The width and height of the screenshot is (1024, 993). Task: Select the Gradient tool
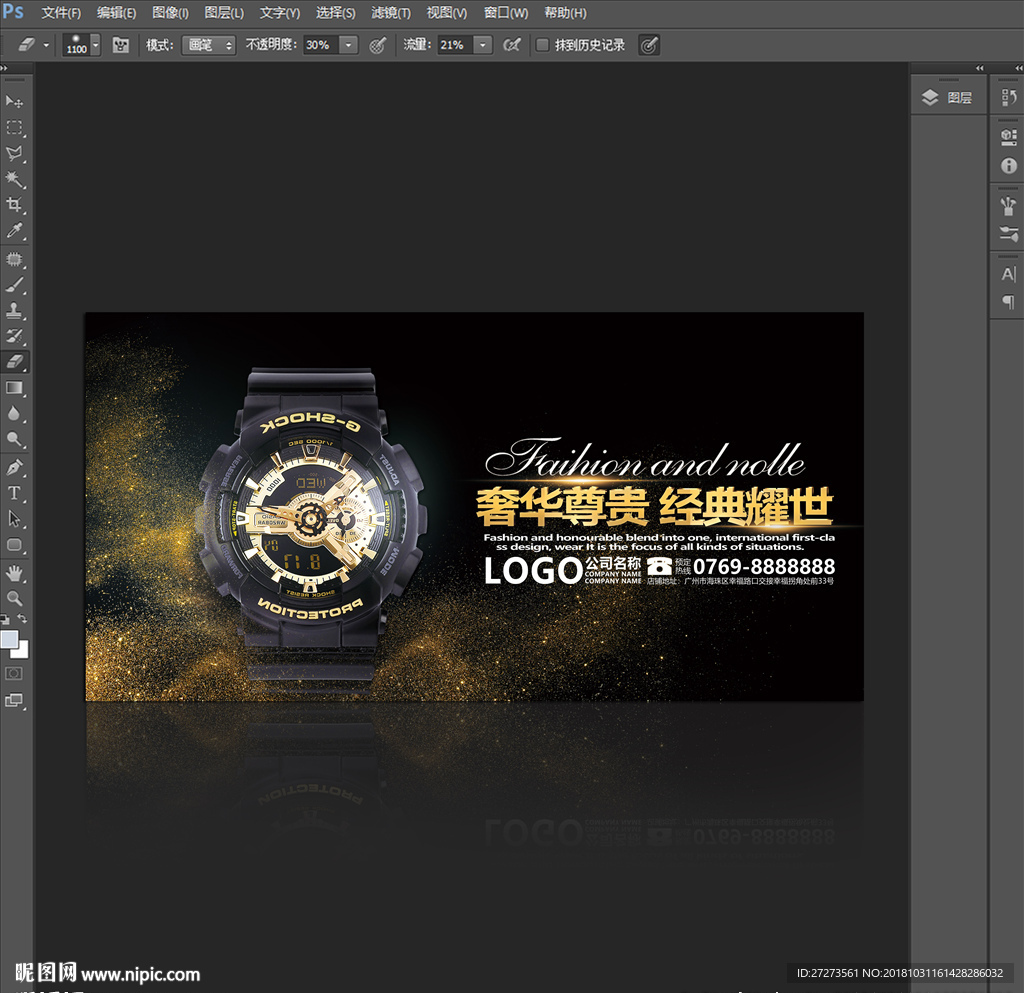tap(14, 388)
